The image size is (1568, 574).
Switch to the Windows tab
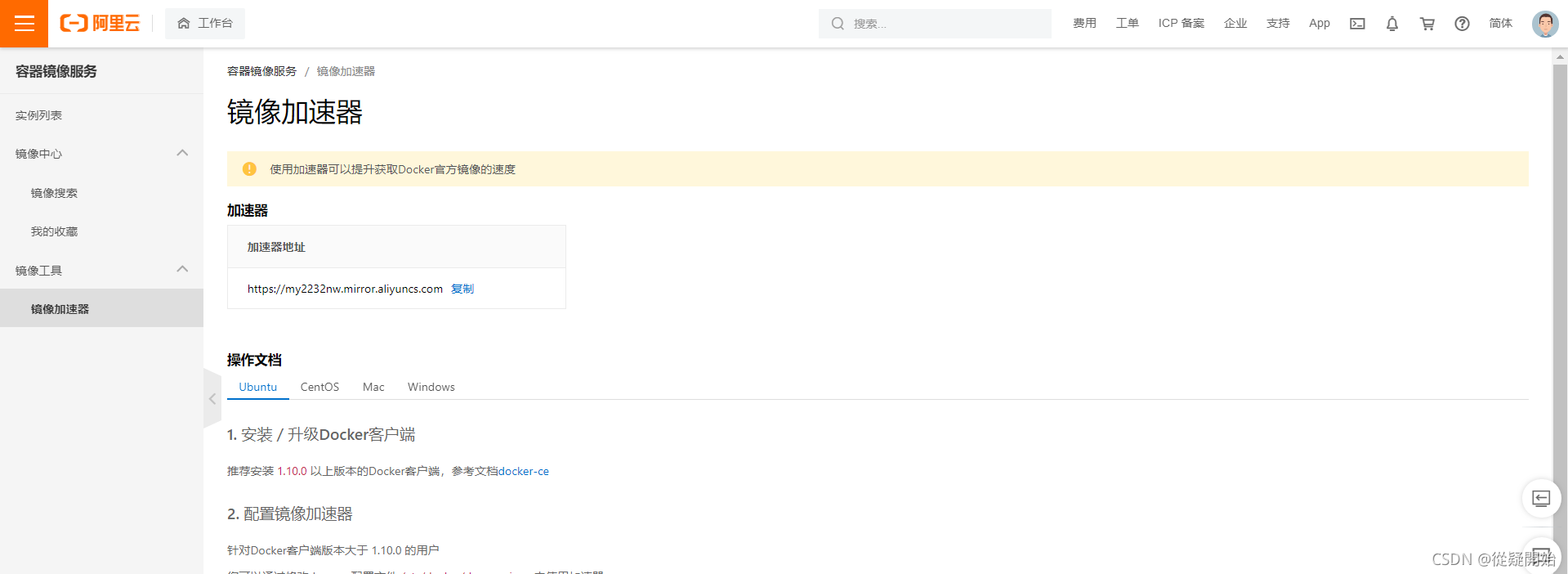tap(431, 387)
